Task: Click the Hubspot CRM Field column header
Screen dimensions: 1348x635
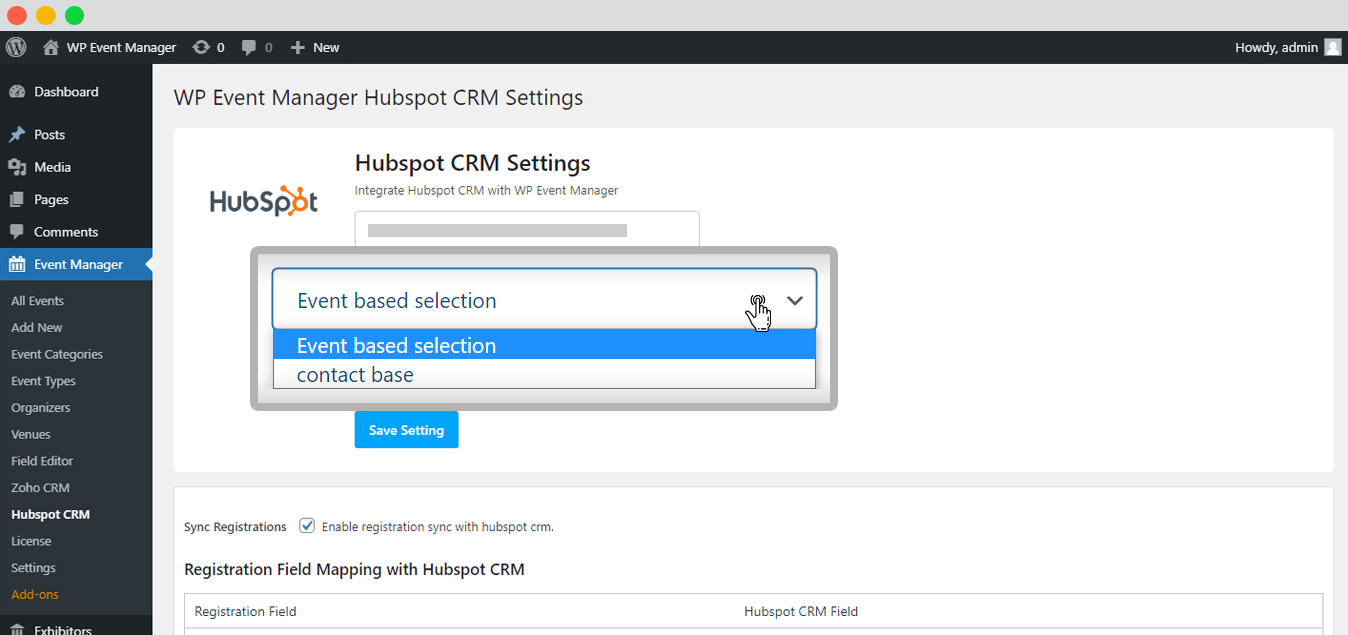Action: pos(801,612)
